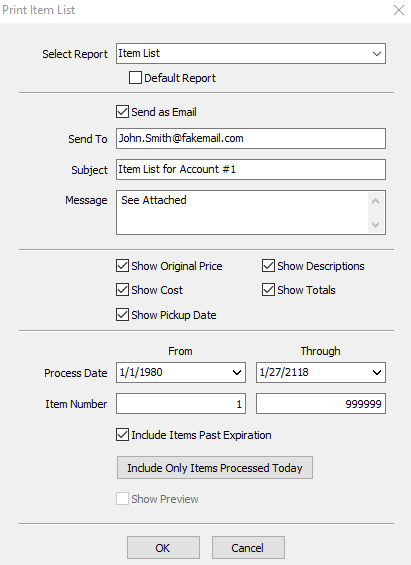Disable the Show Cost option
411x565 pixels.
pyautogui.click(x=122, y=290)
